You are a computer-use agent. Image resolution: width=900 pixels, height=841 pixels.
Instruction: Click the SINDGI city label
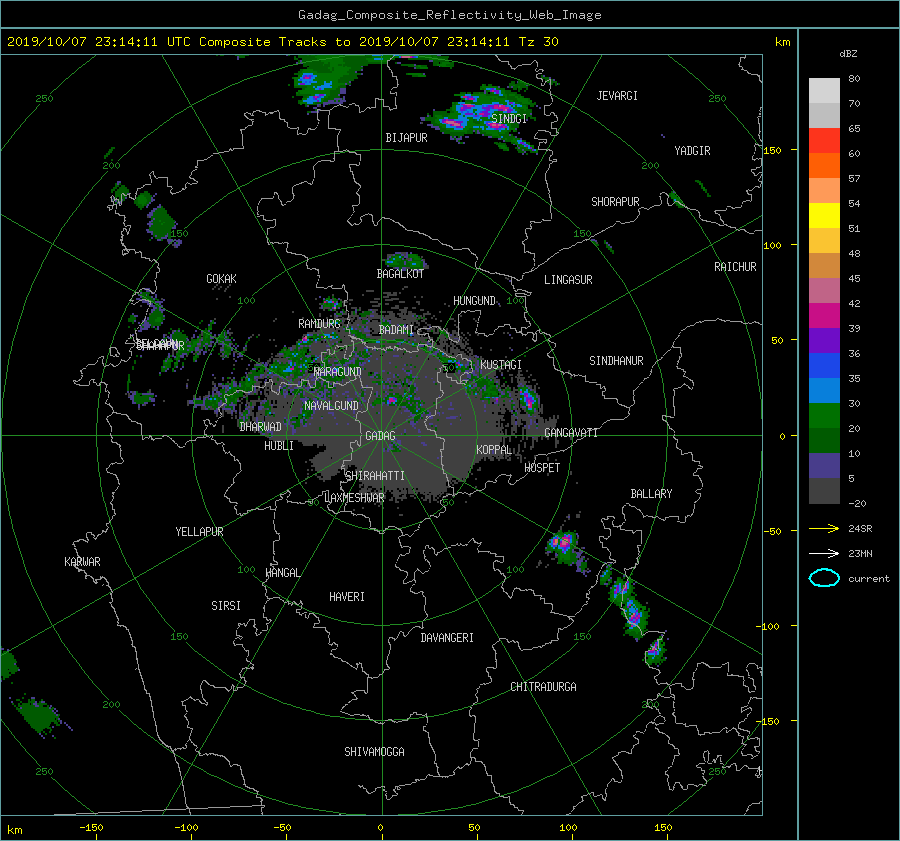pyautogui.click(x=509, y=118)
